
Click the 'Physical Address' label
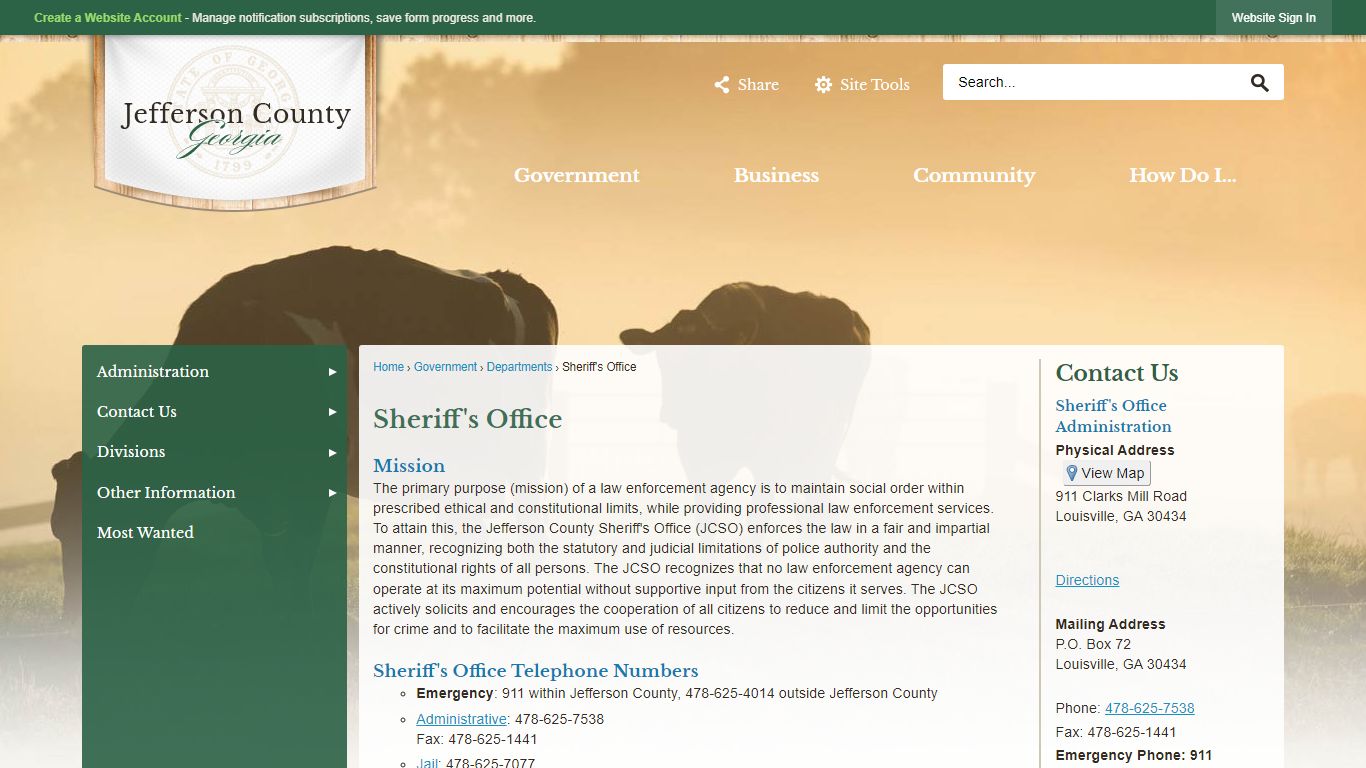click(1115, 450)
